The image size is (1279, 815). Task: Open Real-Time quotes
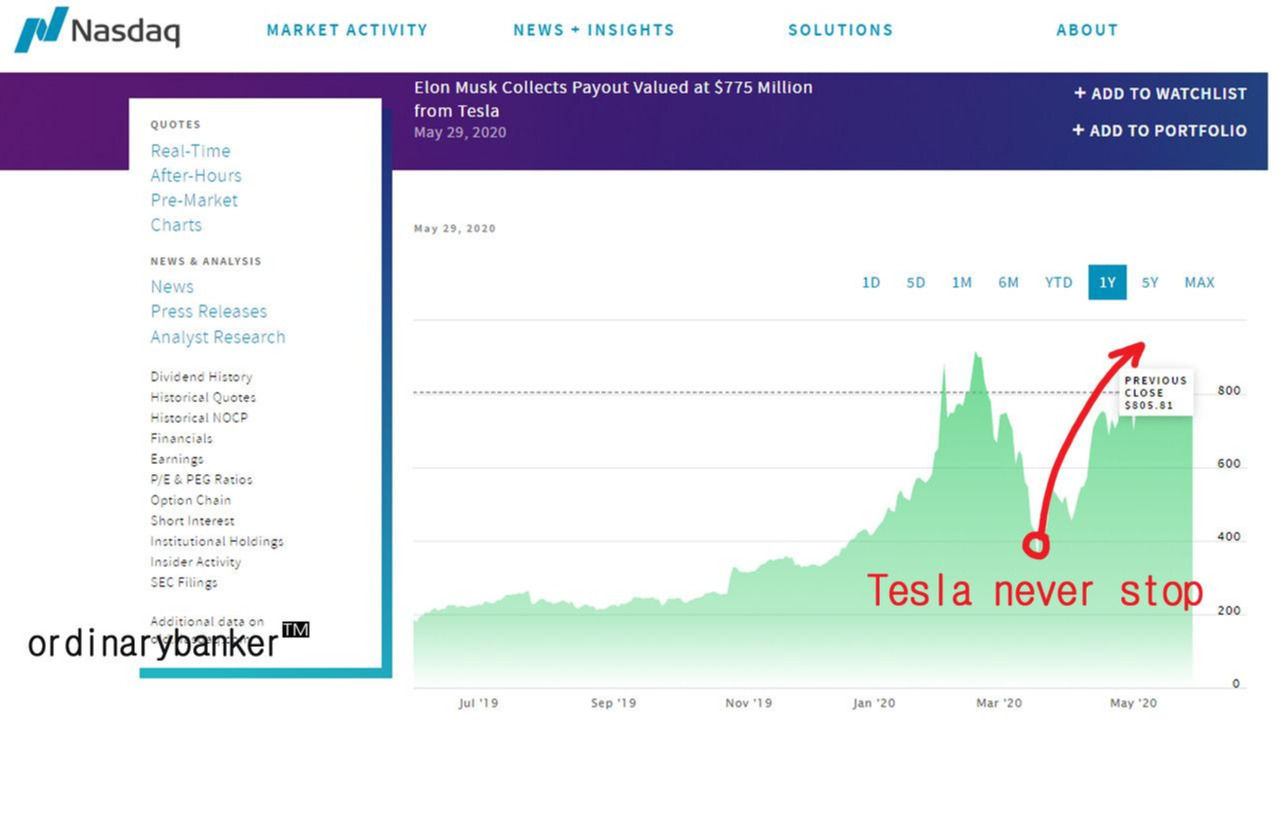pos(190,151)
